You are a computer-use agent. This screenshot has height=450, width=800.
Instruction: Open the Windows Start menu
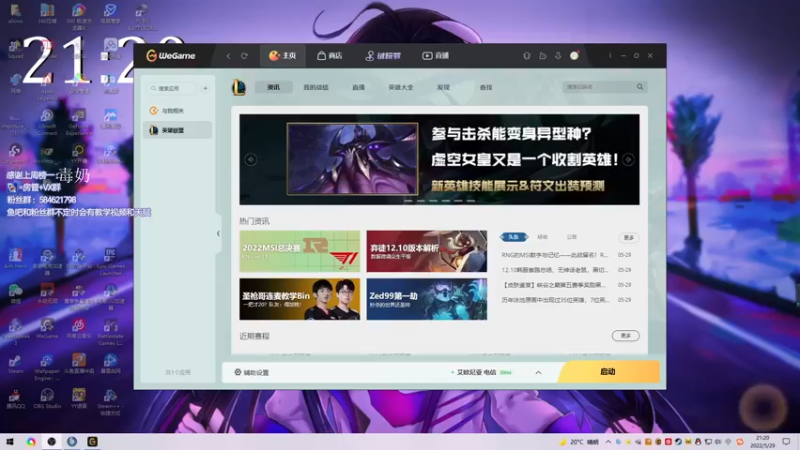(10, 442)
